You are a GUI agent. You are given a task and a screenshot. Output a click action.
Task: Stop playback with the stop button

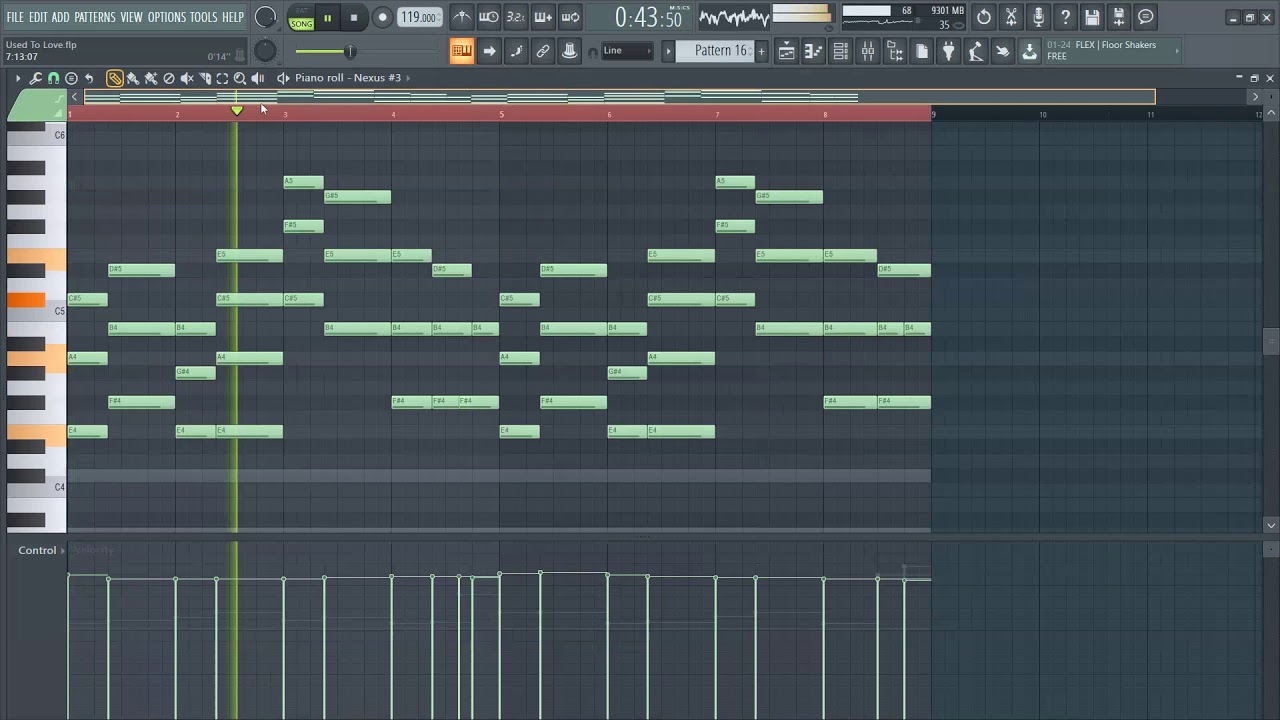(354, 18)
